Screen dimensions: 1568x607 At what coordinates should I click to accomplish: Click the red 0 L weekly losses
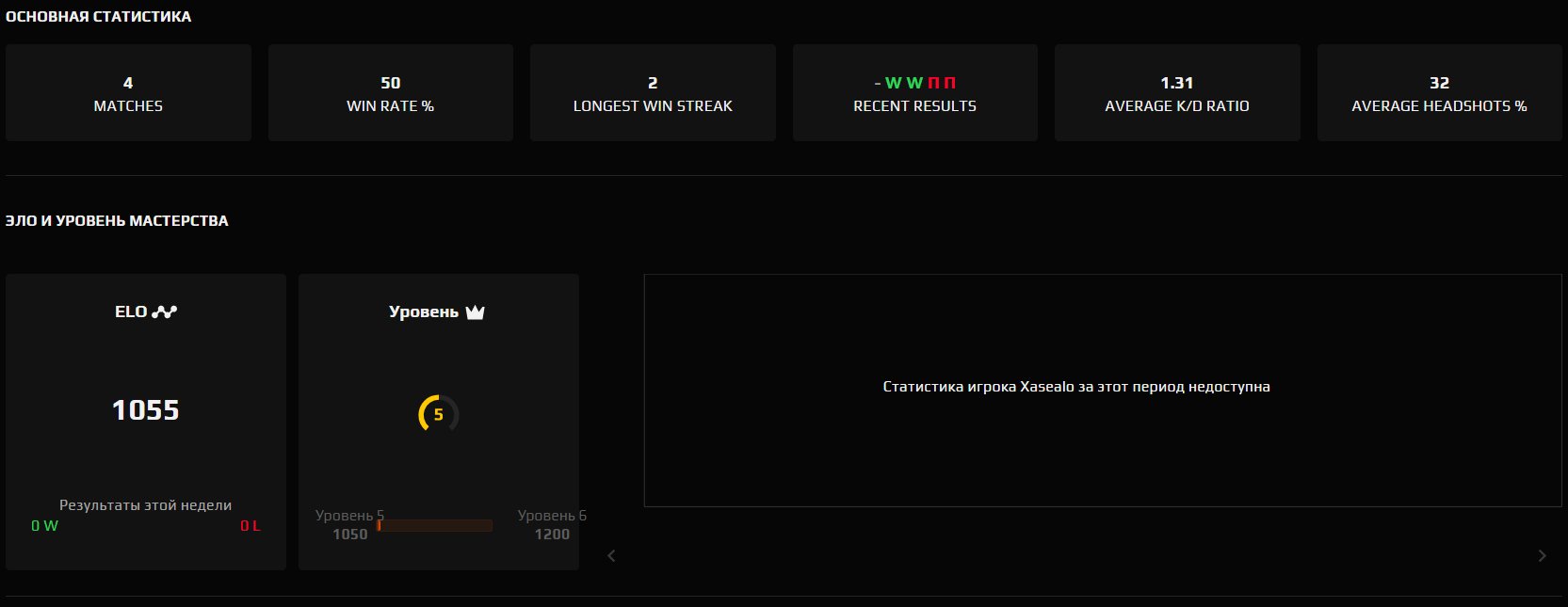click(250, 526)
